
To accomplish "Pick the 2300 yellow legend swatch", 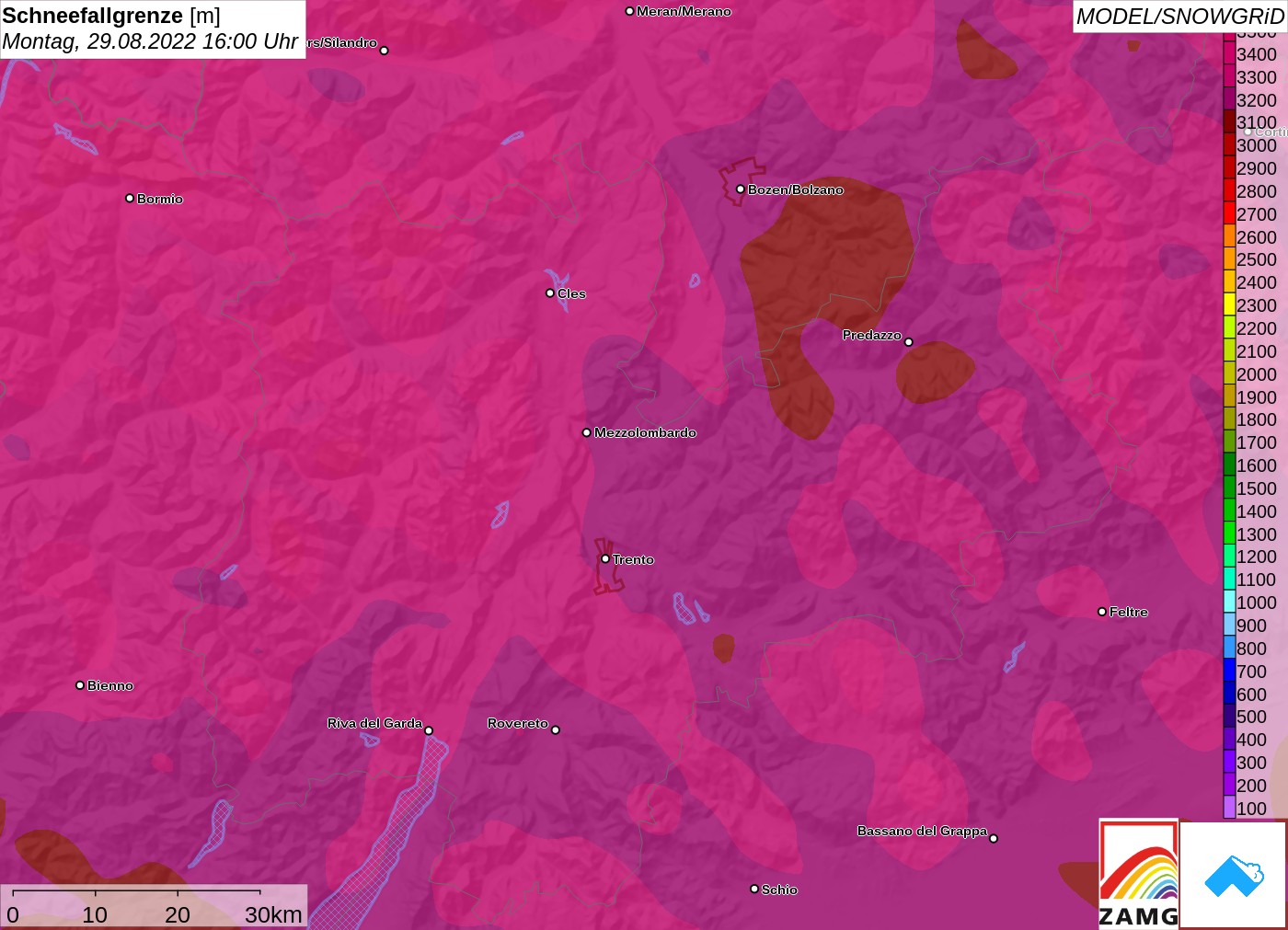I will click(x=1229, y=304).
